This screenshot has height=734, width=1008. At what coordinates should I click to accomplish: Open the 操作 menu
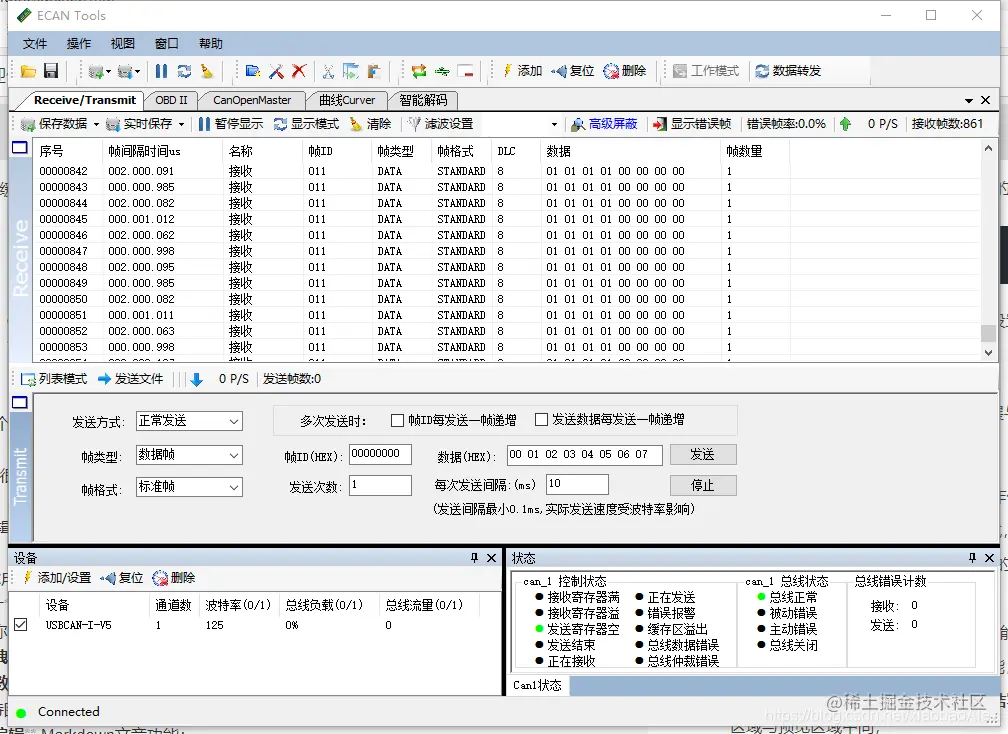[x=78, y=44]
